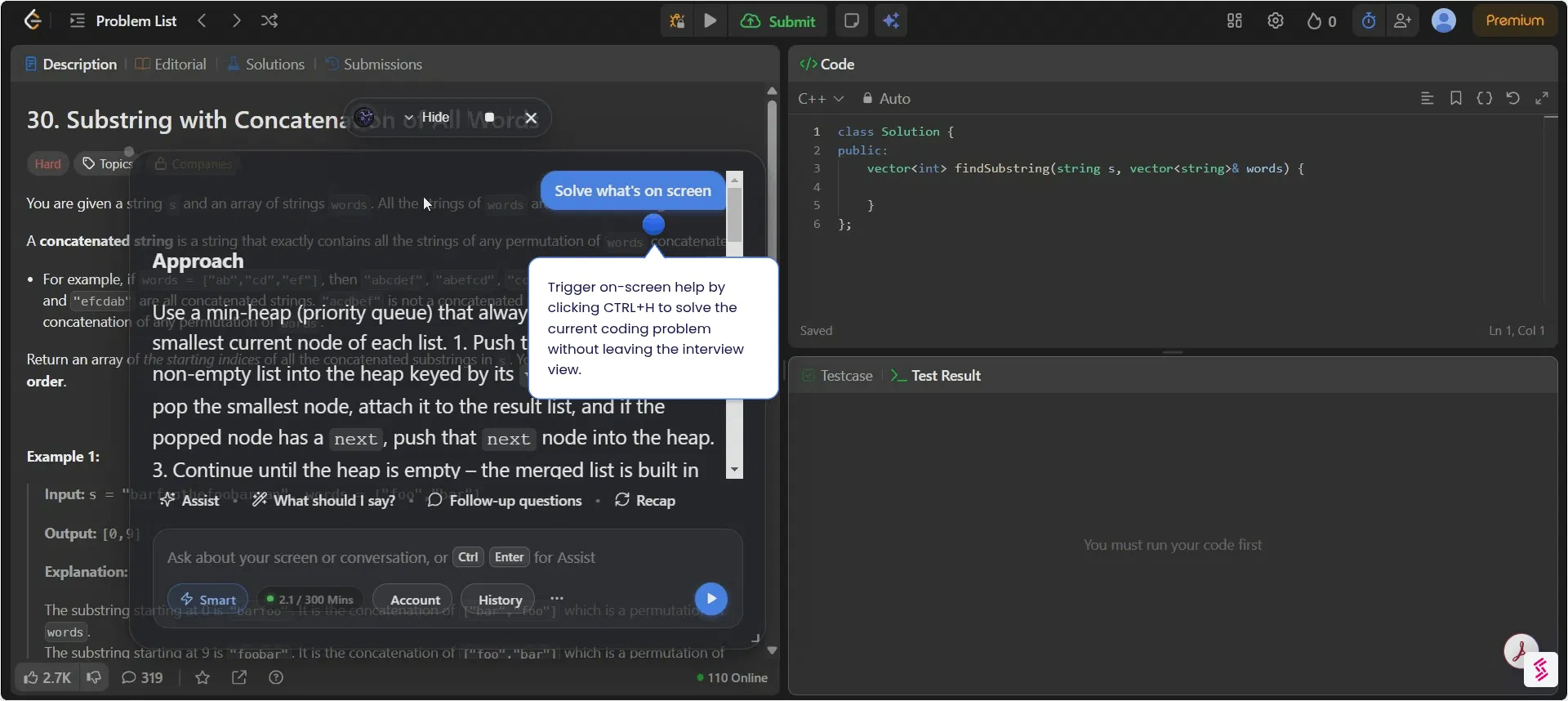The height and width of the screenshot is (701, 1568).
Task: Click the Premium button
Action: [x=1515, y=20]
